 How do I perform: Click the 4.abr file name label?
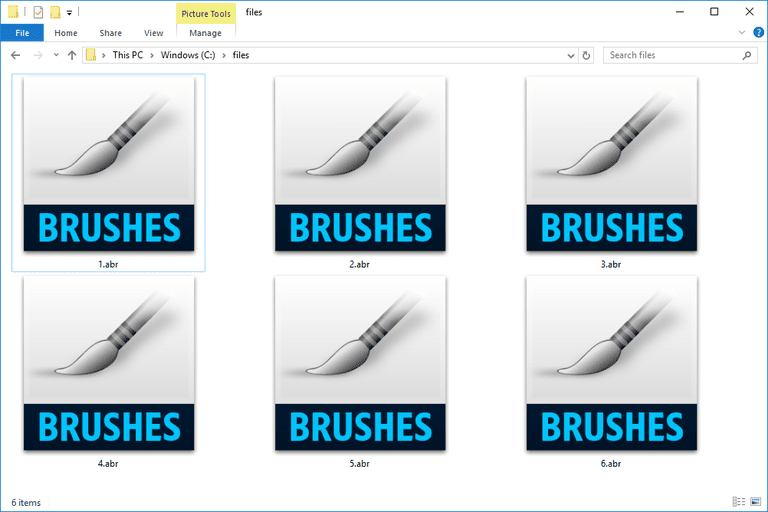[x=108, y=463]
